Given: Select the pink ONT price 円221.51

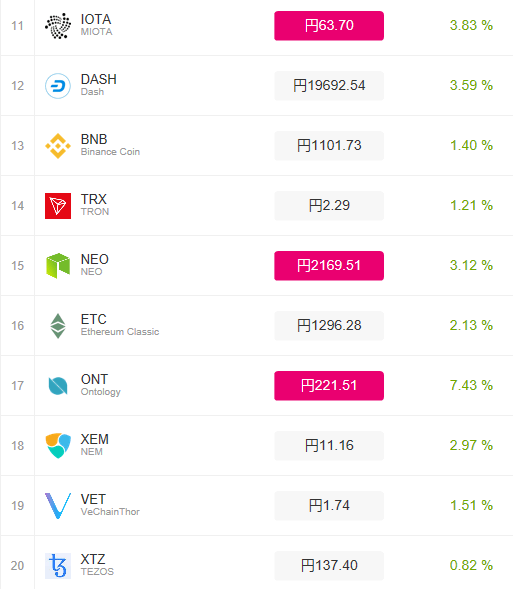Looking at the screenshot, I should (x=329, y=386).
